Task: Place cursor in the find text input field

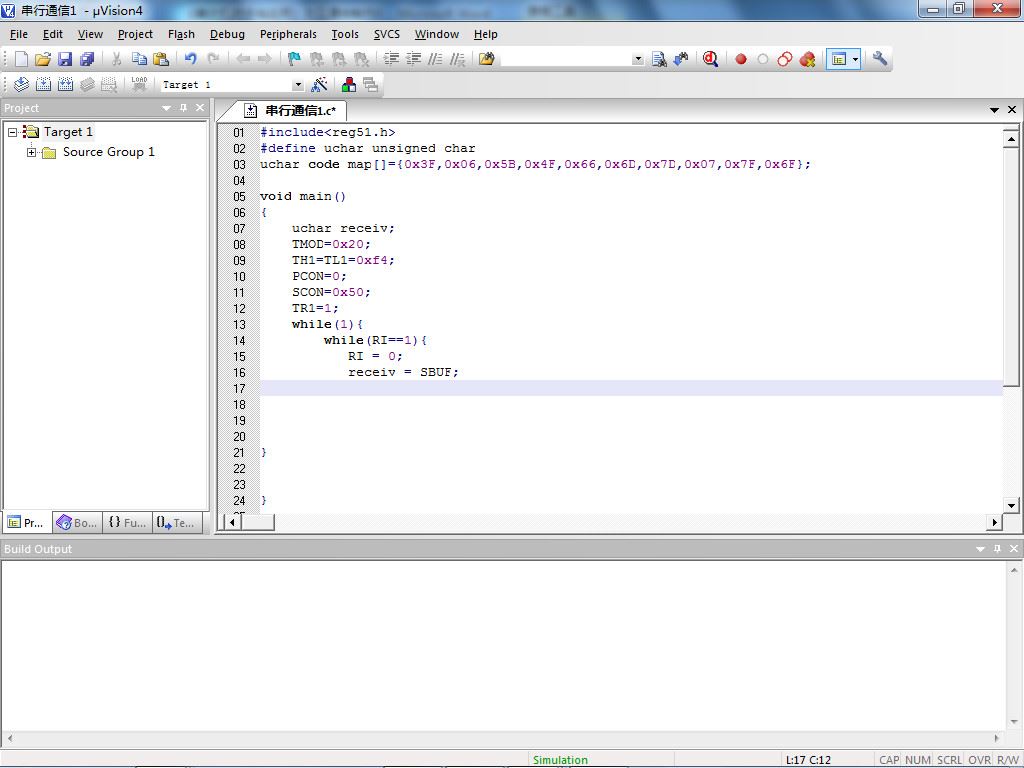Action: pos(566,59)
